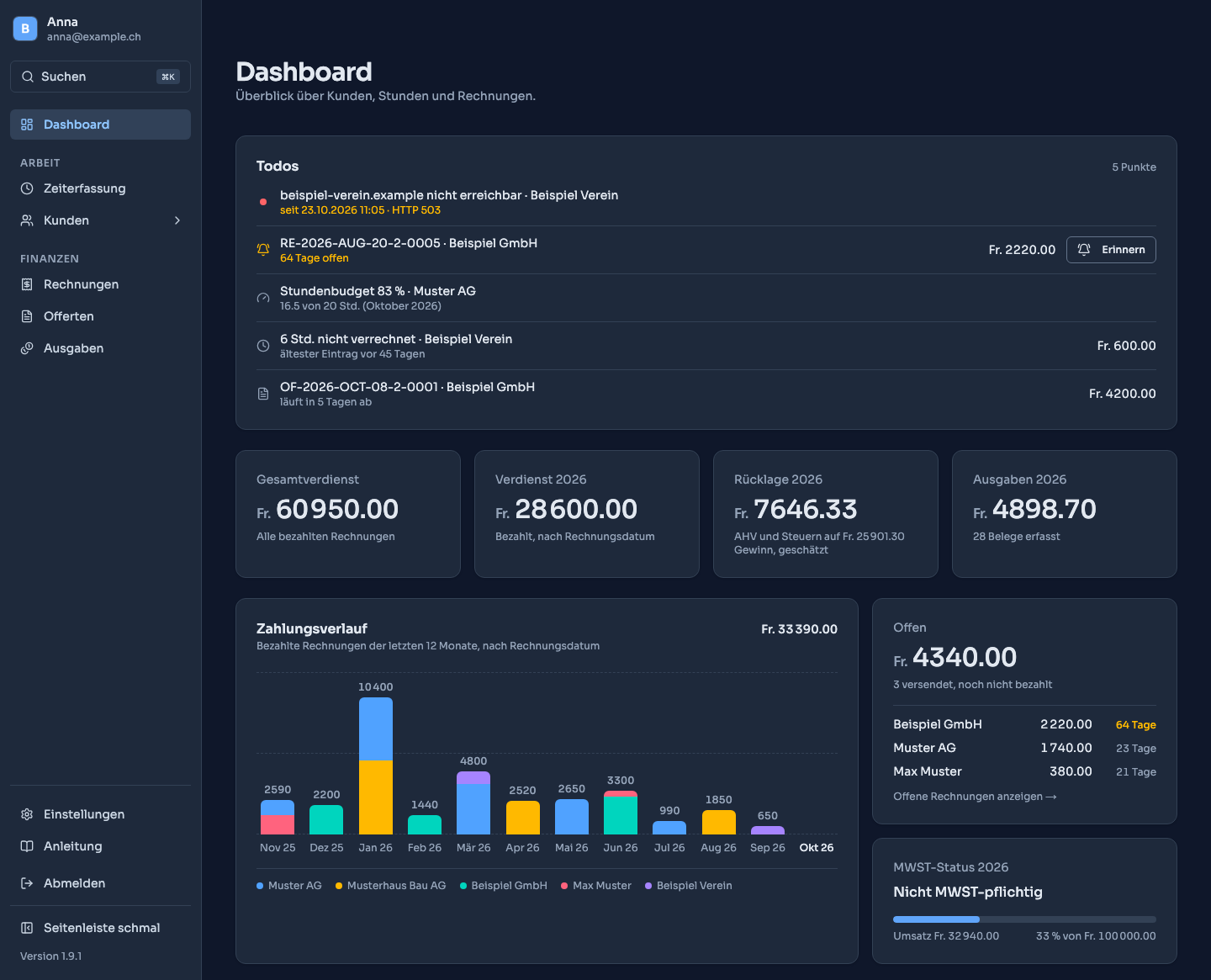Click the Anleitung book icon
Viewport: 1211px width, 980px height.
pos(27,846)
